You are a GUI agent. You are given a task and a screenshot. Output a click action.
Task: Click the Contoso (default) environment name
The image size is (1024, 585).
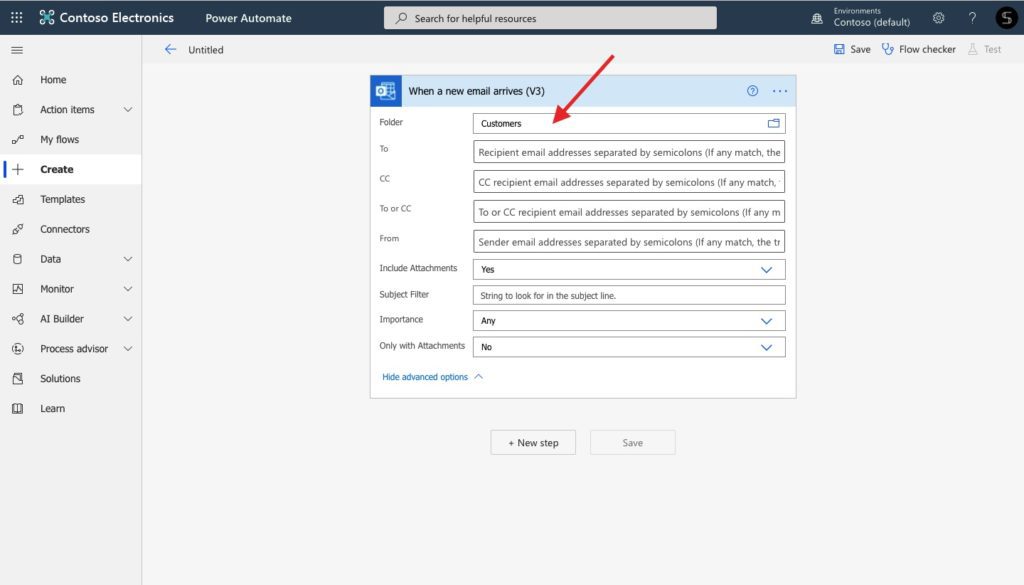(871, 22)
